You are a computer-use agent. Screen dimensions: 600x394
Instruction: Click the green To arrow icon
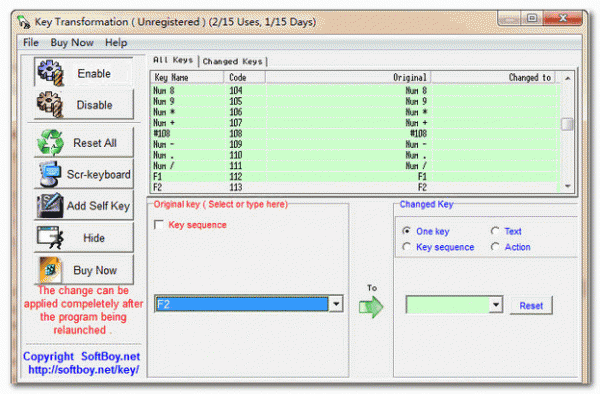(x=371, y=307)
